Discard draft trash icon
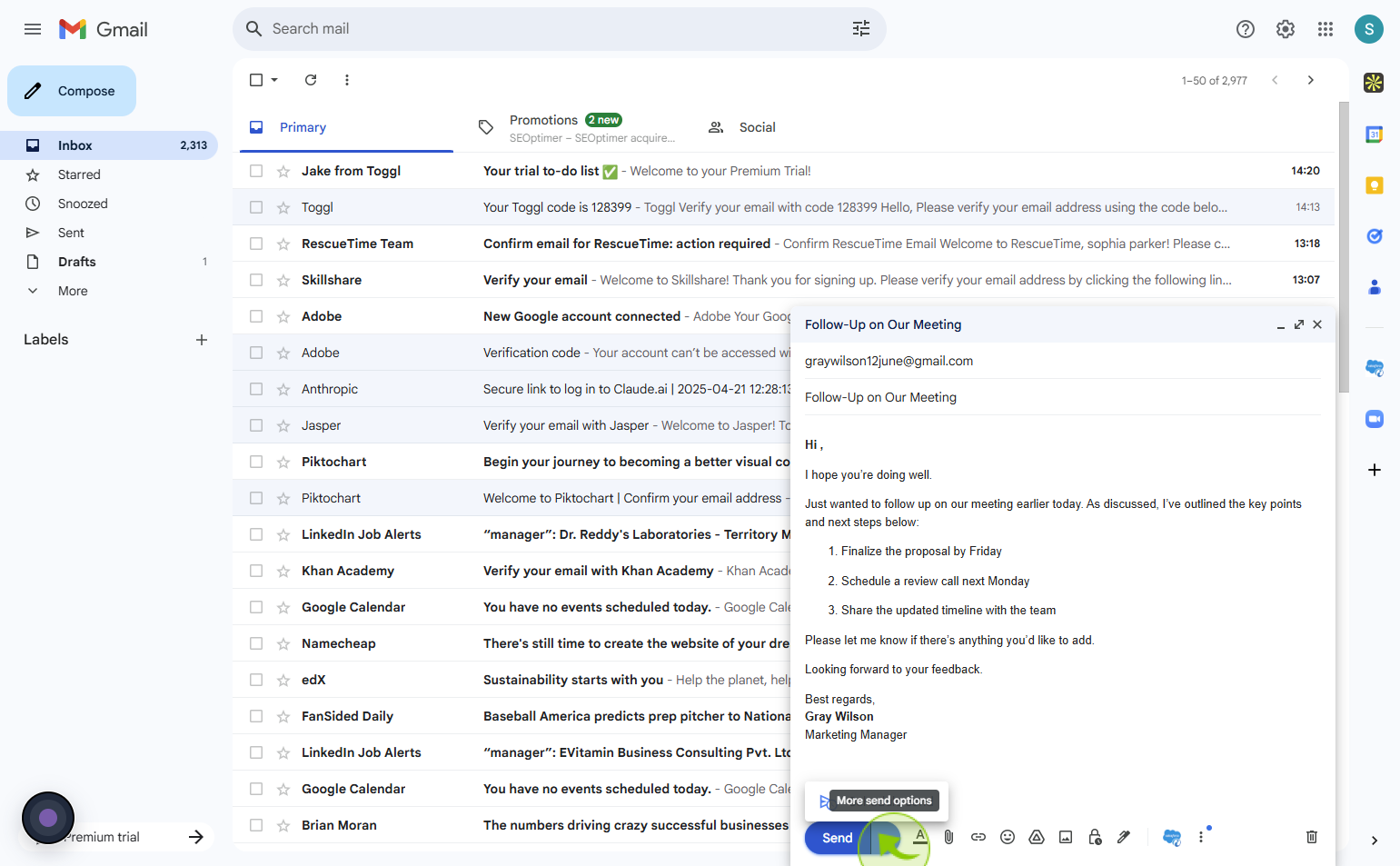1400x866 pixels. pyautogui.click(x=1312, y=837)
